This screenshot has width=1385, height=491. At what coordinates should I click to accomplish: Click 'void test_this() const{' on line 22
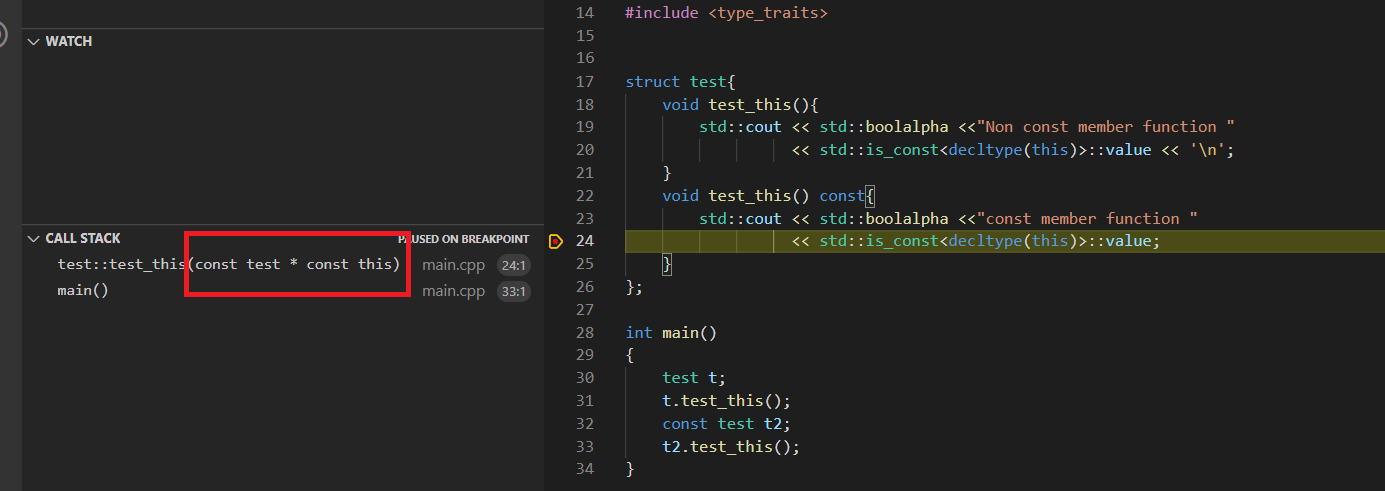(768, 196)
